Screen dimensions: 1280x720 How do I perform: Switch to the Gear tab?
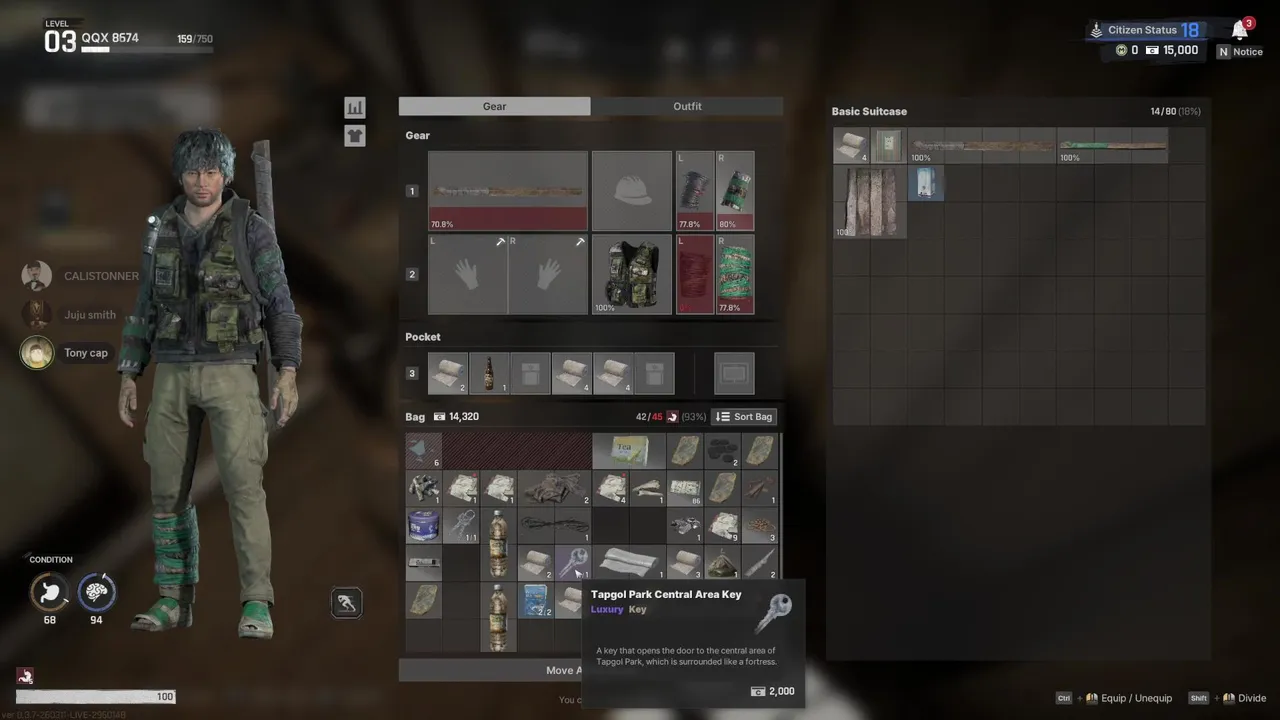[x=494, y=106]
